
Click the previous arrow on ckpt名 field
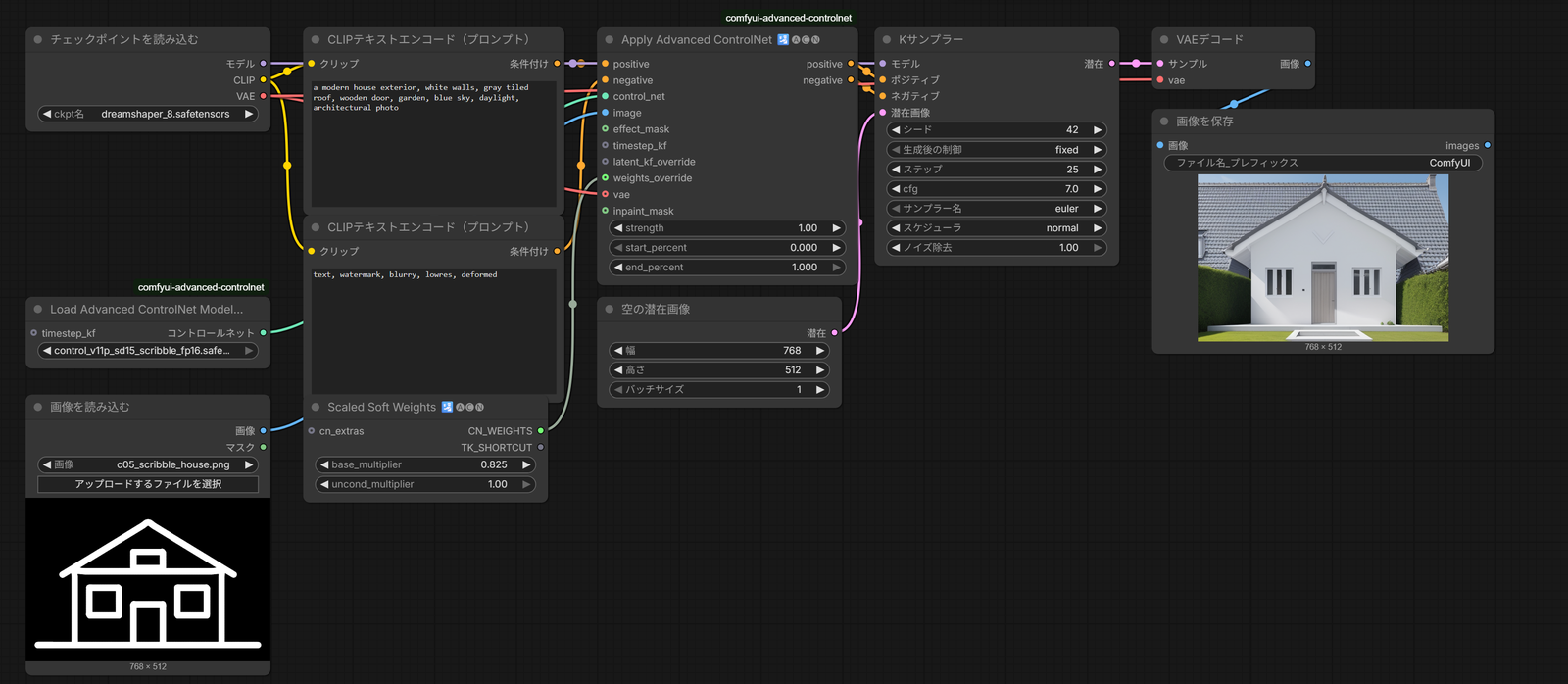coord(47,114)
